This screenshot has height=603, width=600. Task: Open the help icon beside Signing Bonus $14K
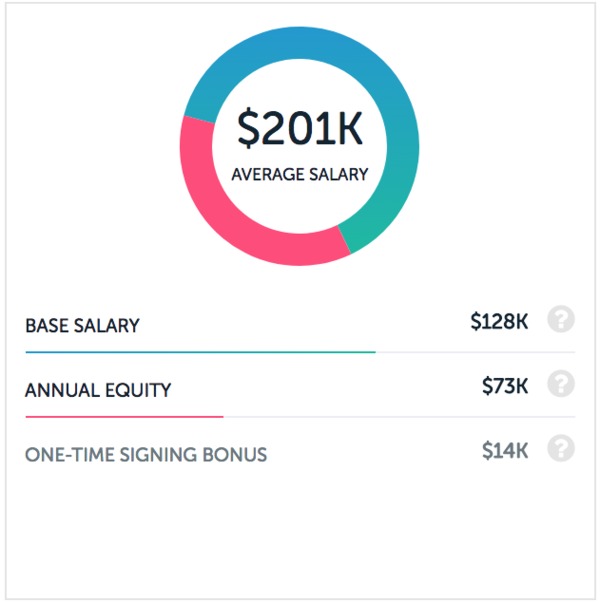click(561, 448)
